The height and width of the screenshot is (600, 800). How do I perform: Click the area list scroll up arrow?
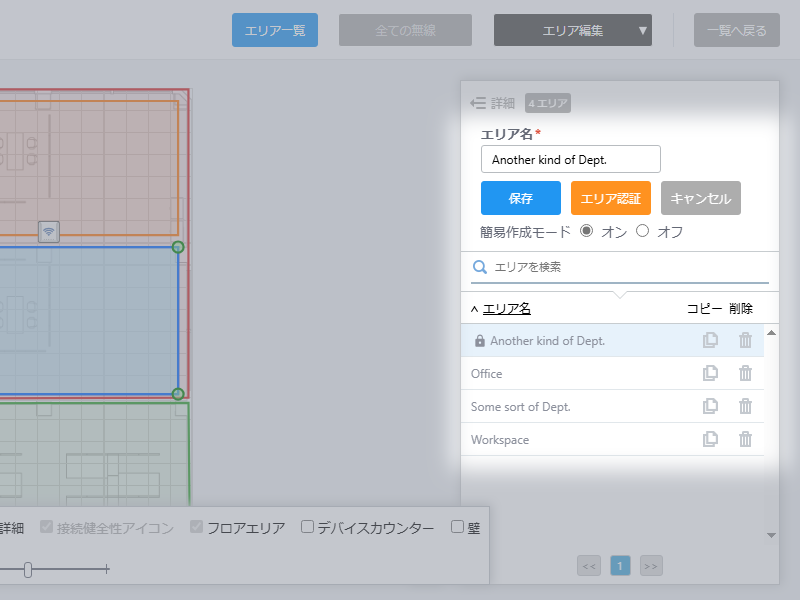[771, 333]
